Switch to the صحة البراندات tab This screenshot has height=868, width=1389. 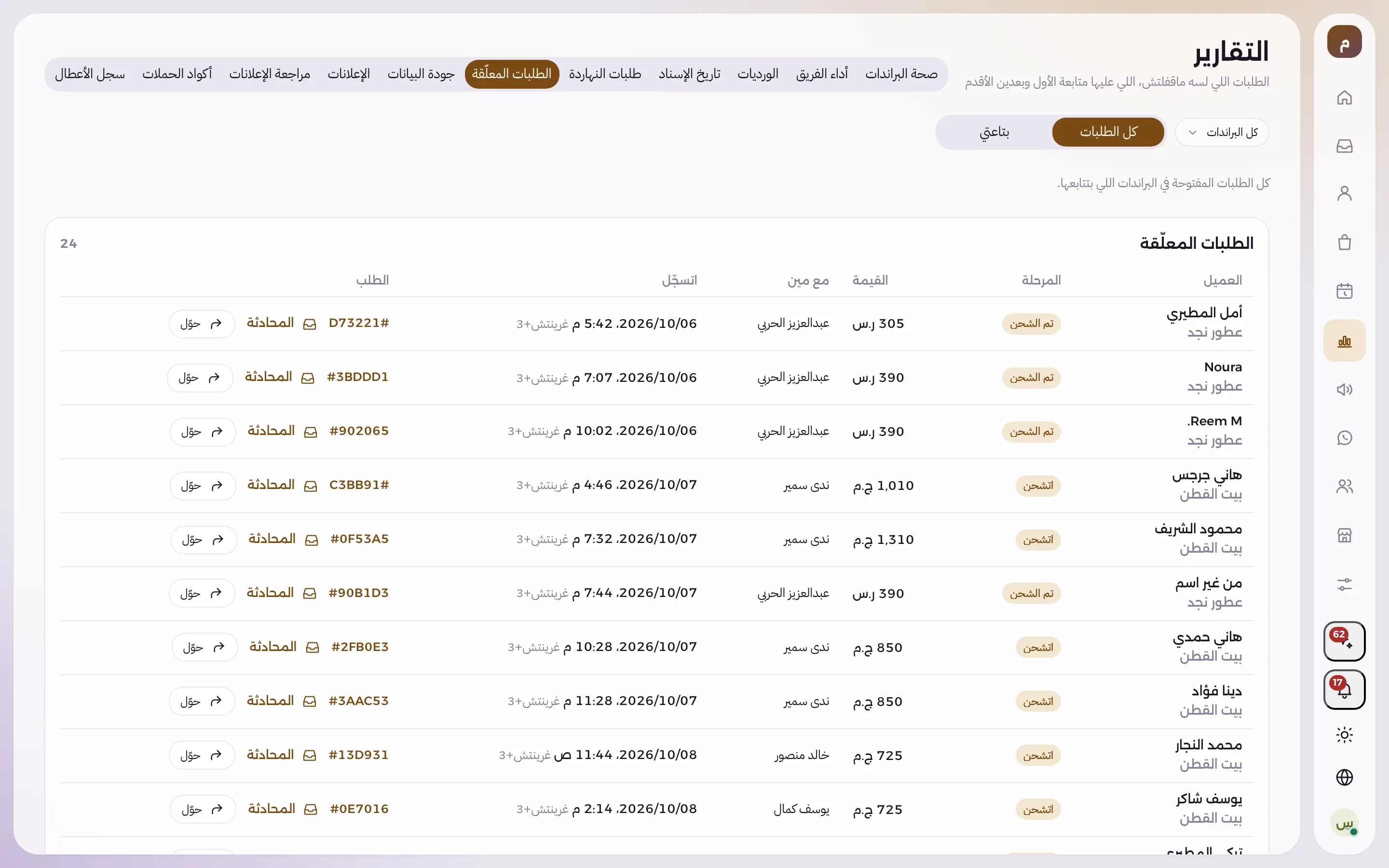click(901, 74)
